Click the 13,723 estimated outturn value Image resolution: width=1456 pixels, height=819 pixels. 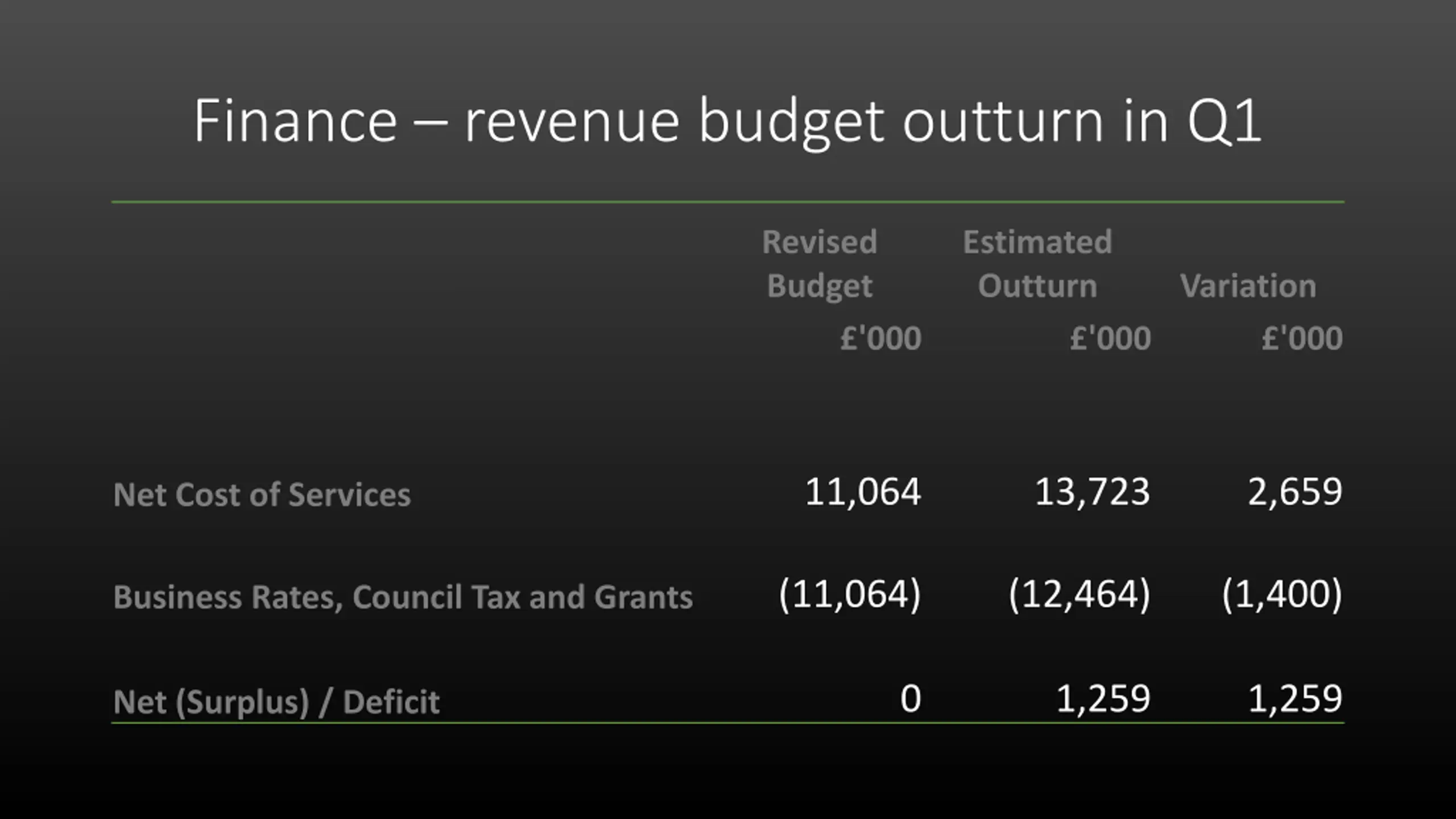click(x=1093, y=492)
